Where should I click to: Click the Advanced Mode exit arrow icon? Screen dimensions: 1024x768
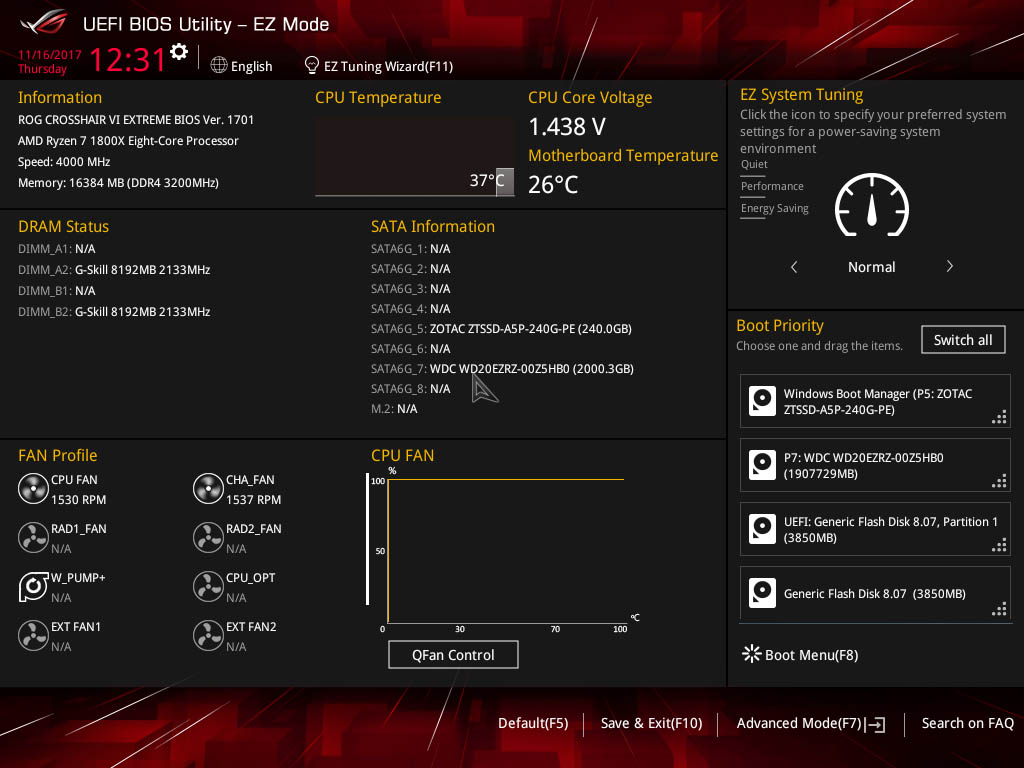(x=876, y=724)
